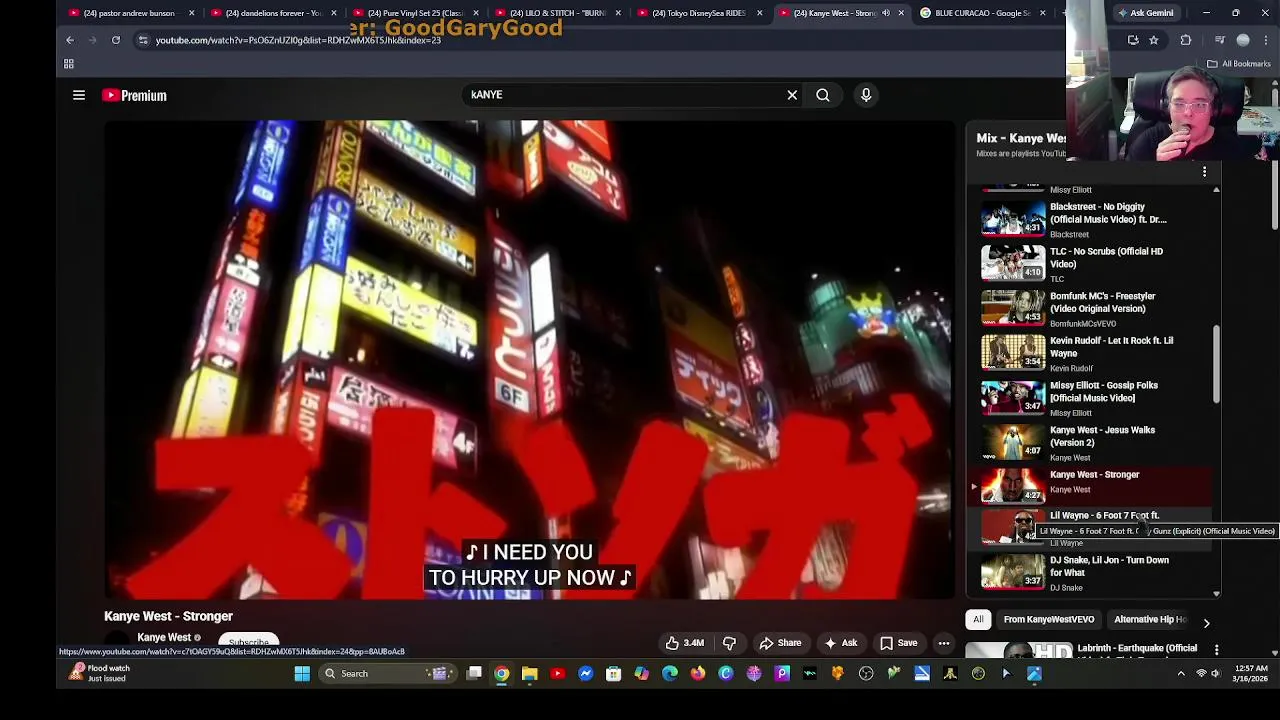Screen dimensions: 1280x720
Task: Close the Tokyo DisneySea tab
Action: tap(760, 13)
